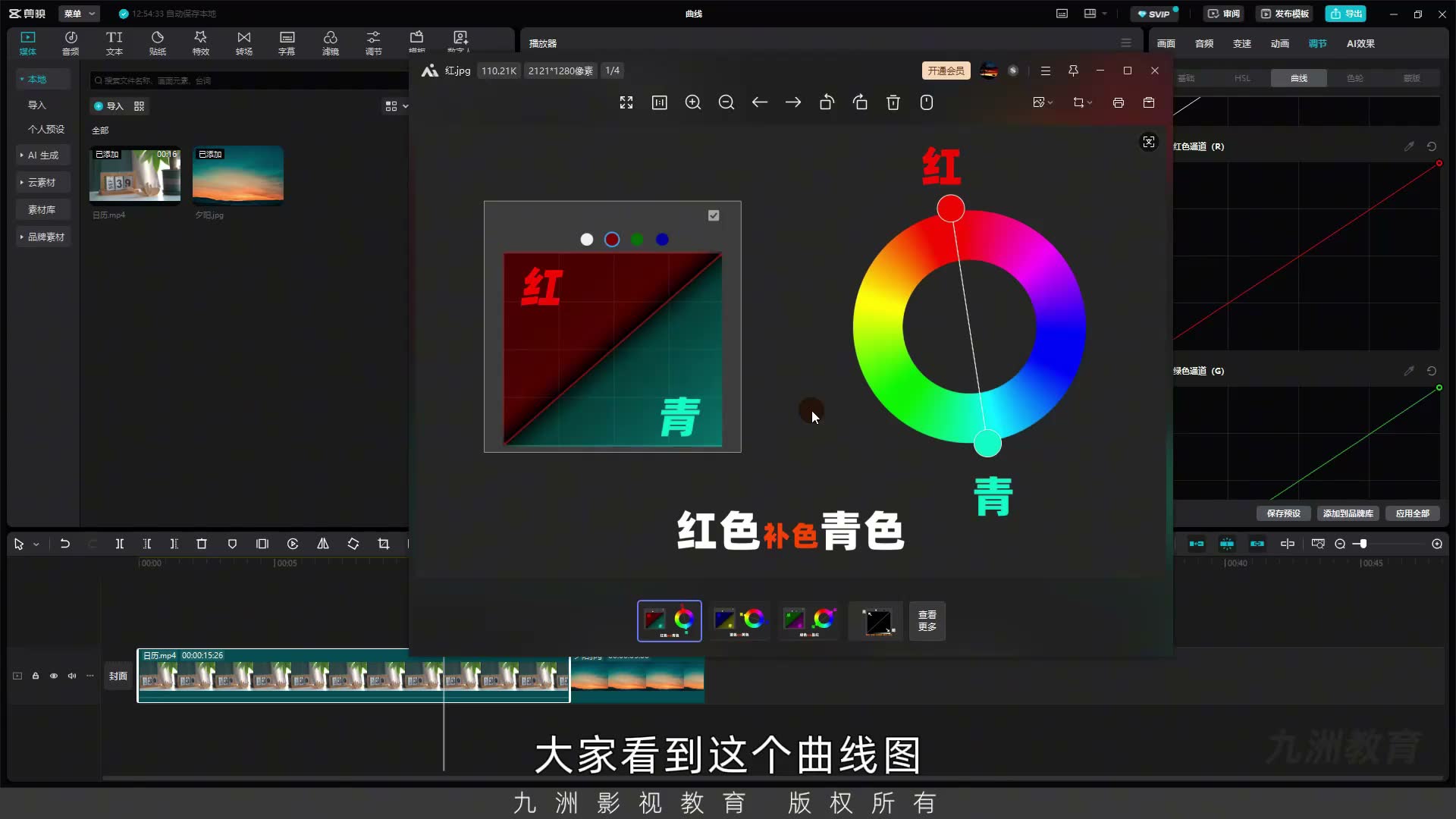Viewport: 1456px width, 819px height.
Task: Toggle eye visibility of timeline track
Action: click(x=54, y=676)
